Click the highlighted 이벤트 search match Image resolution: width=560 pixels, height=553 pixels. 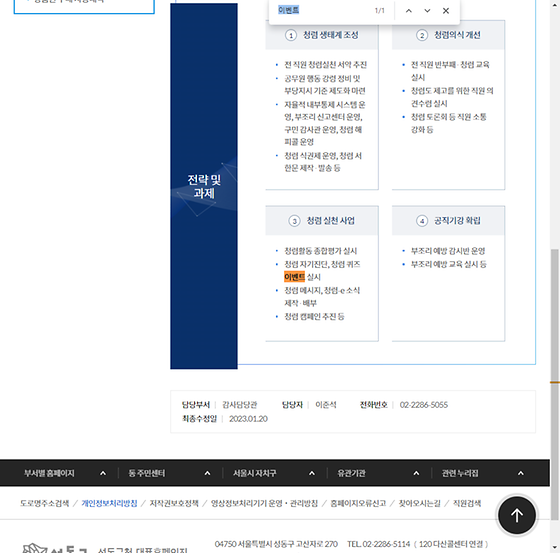tap(294, 277)
